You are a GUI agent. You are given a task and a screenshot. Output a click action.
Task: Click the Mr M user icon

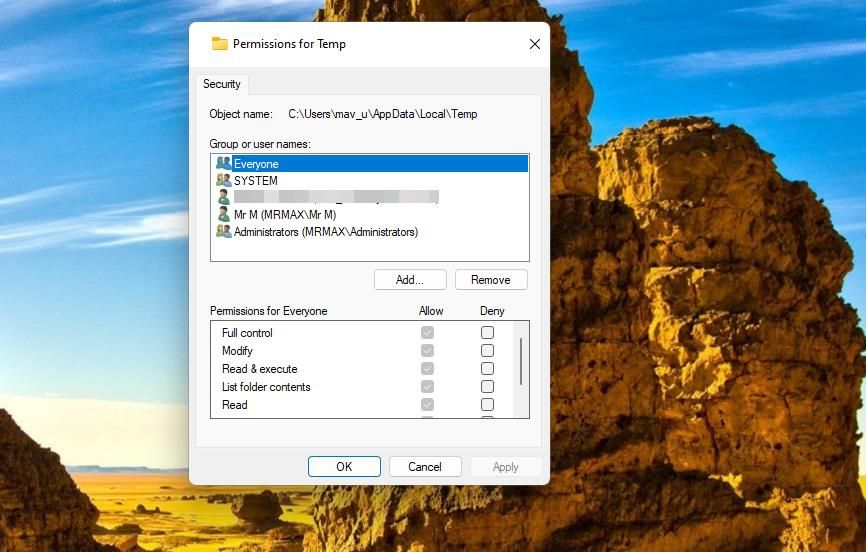(x=223, y=214)
